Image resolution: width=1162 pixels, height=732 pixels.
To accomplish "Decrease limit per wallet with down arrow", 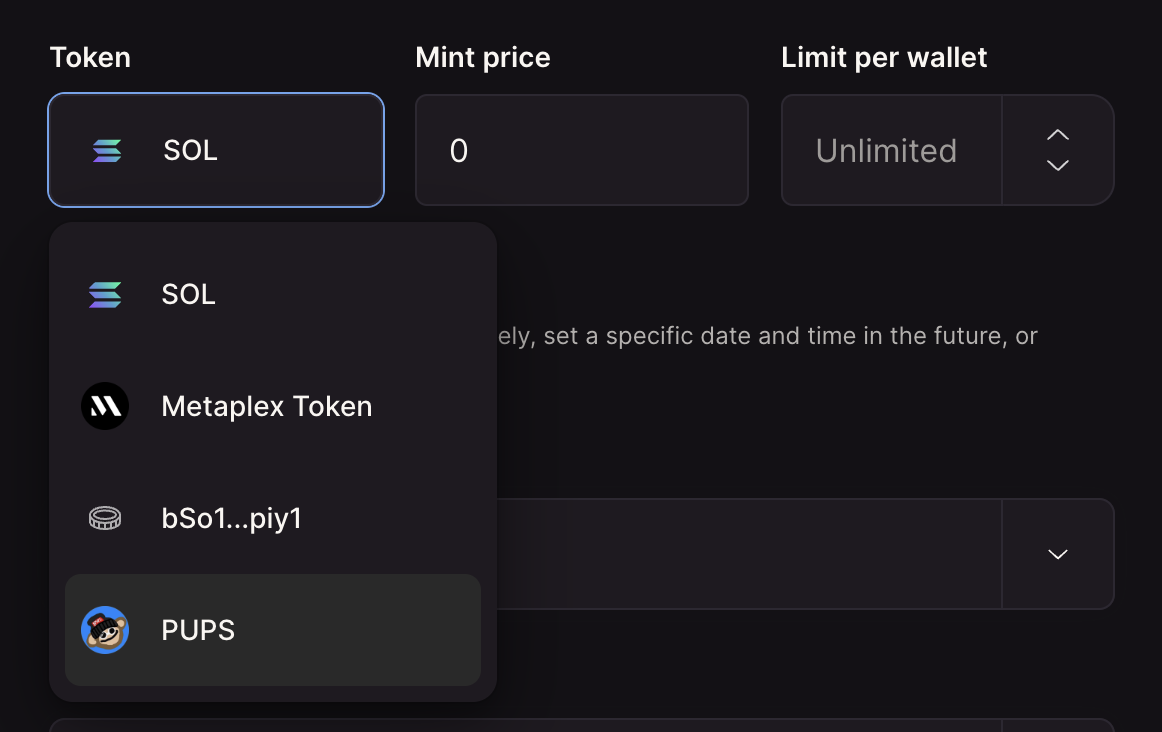I will pyautogui.click(x=1058, y=165).
